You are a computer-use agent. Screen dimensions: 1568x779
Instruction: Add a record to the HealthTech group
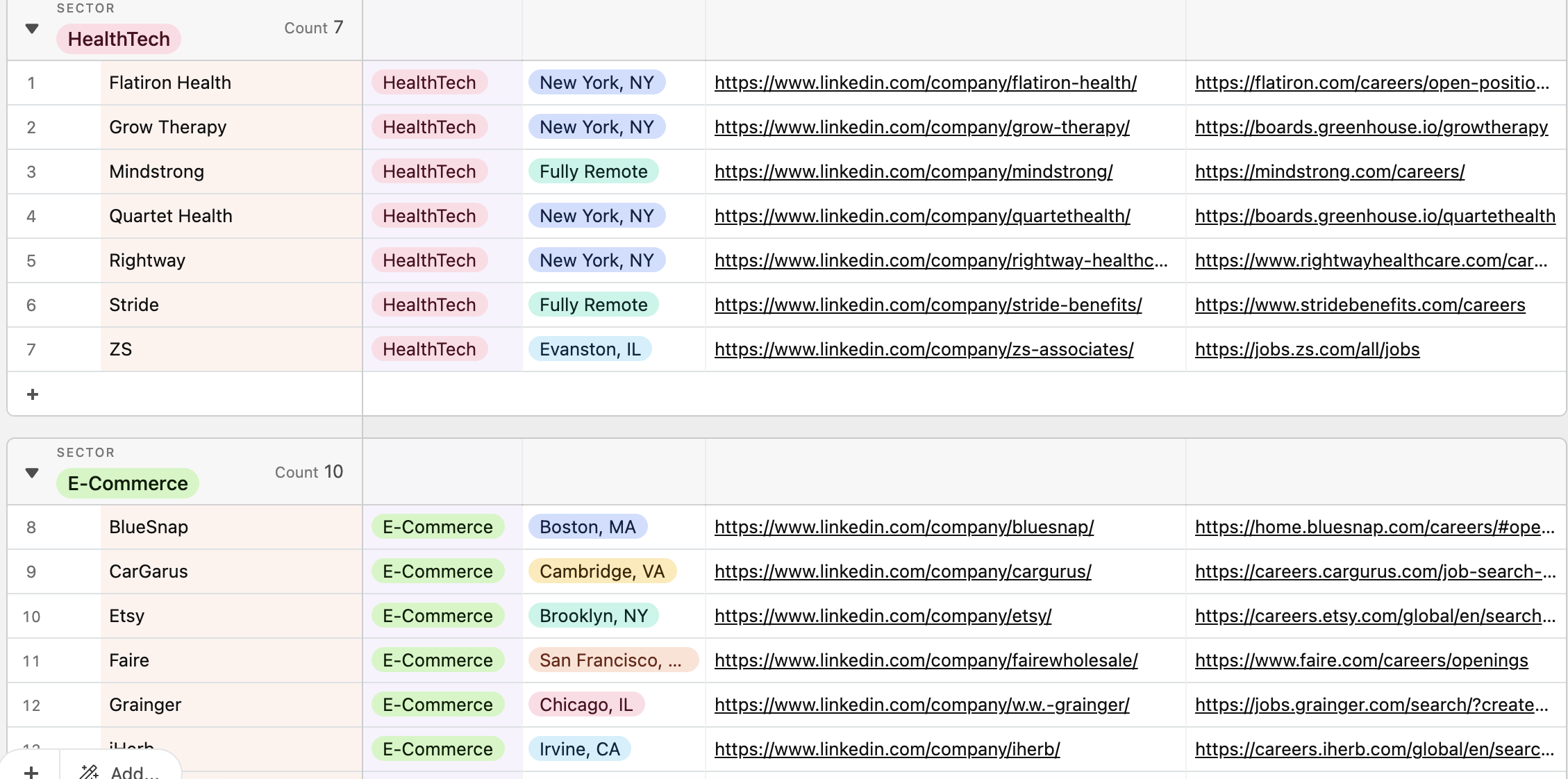click(x=33, y=394)
